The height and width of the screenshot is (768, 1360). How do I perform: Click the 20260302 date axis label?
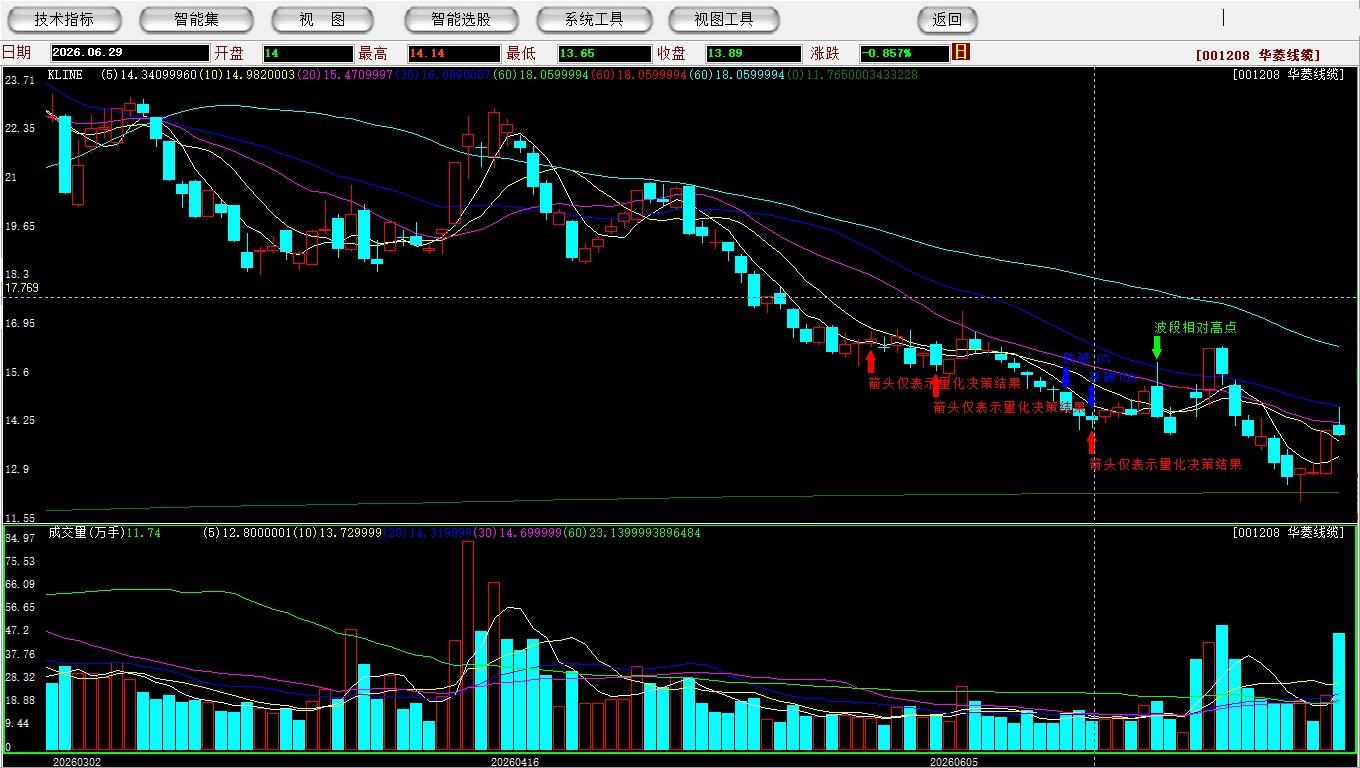point(77,761)
